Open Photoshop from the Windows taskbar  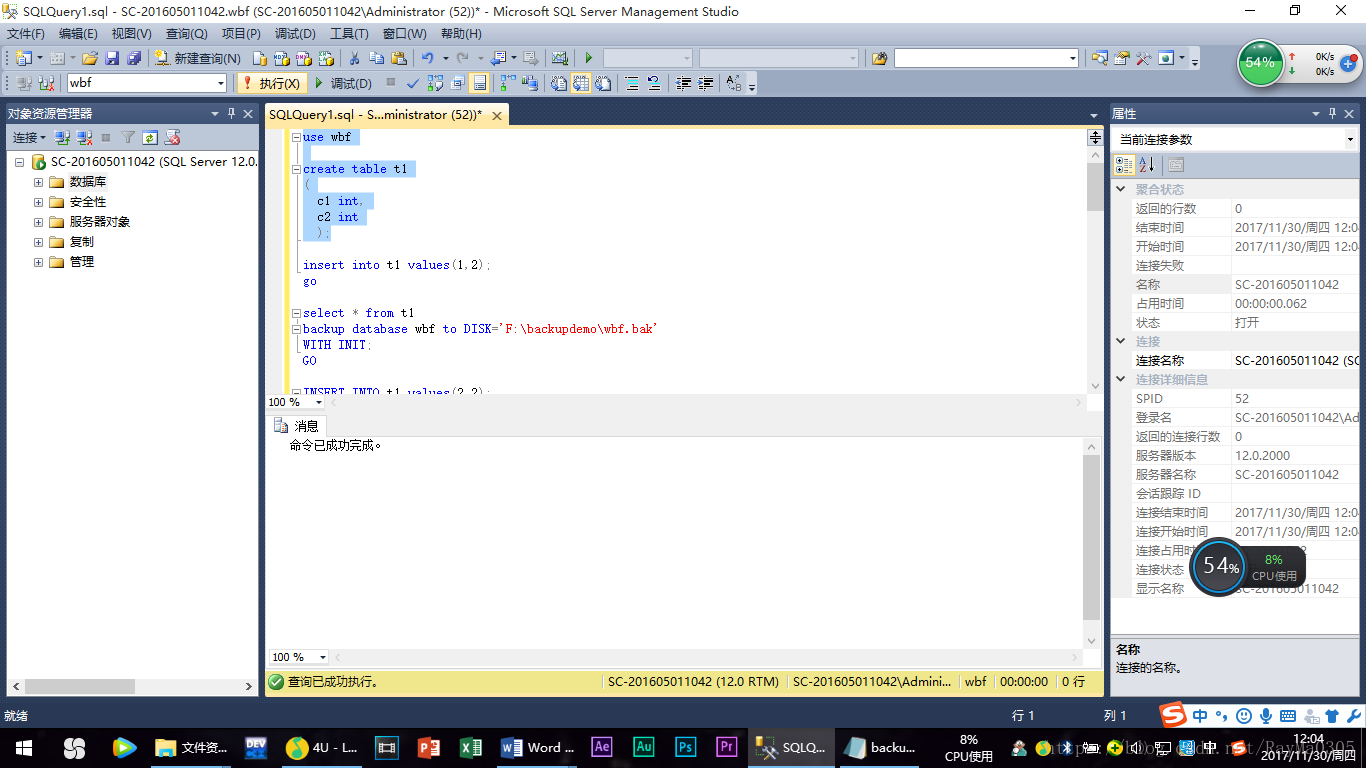coord(685,747)
